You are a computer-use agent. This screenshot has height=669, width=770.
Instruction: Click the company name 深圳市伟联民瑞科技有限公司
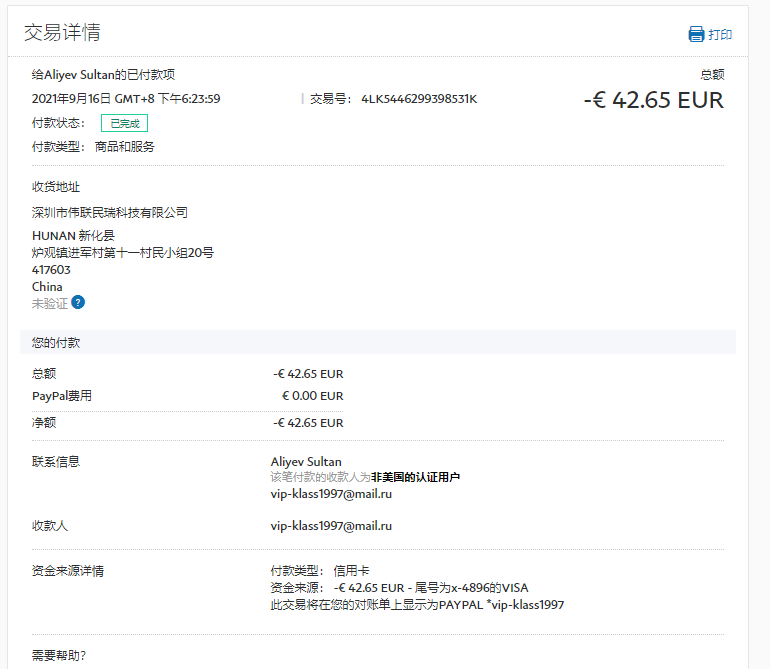pyautogui.click(x=110, y=212)
